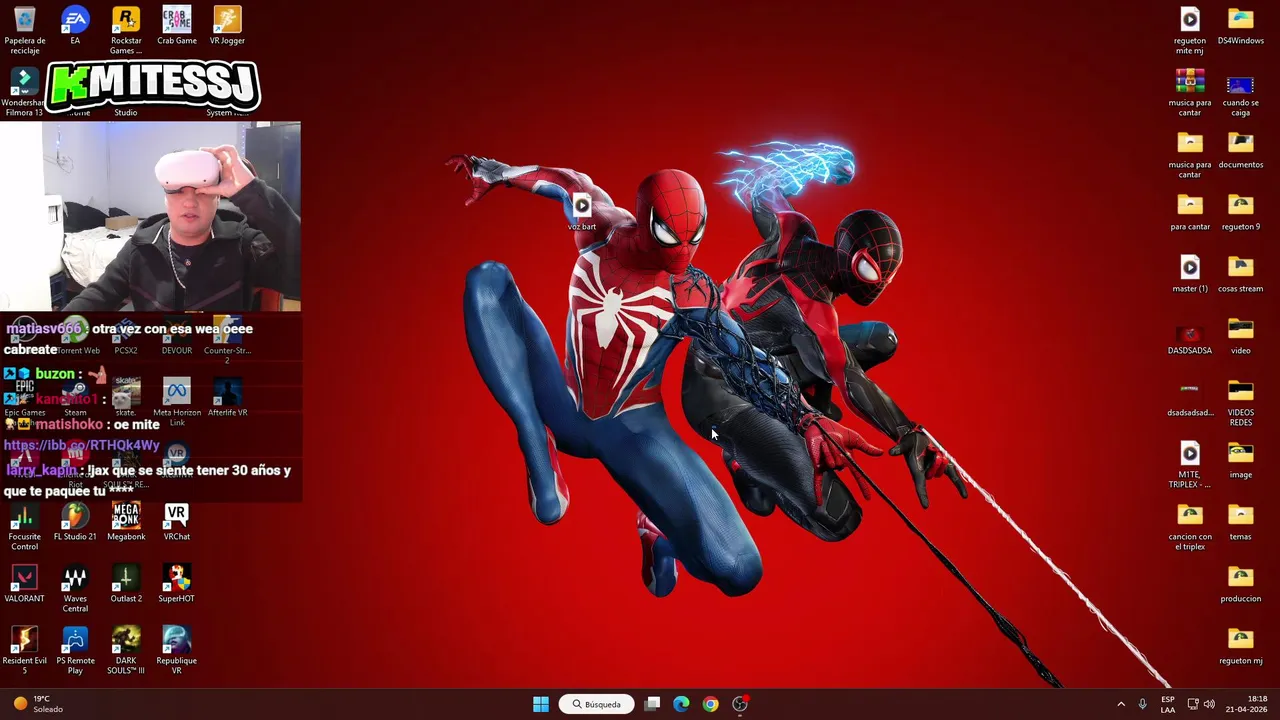The height and width of the screenshot is (720, 1280).
Task: Select the SuperHOT game icon
Action: 176,584
